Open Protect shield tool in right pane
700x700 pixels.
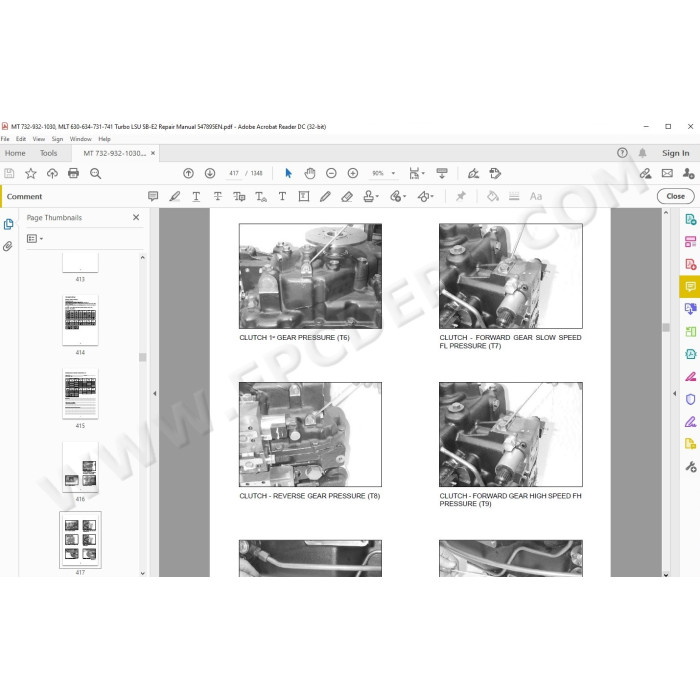[690, 399]
